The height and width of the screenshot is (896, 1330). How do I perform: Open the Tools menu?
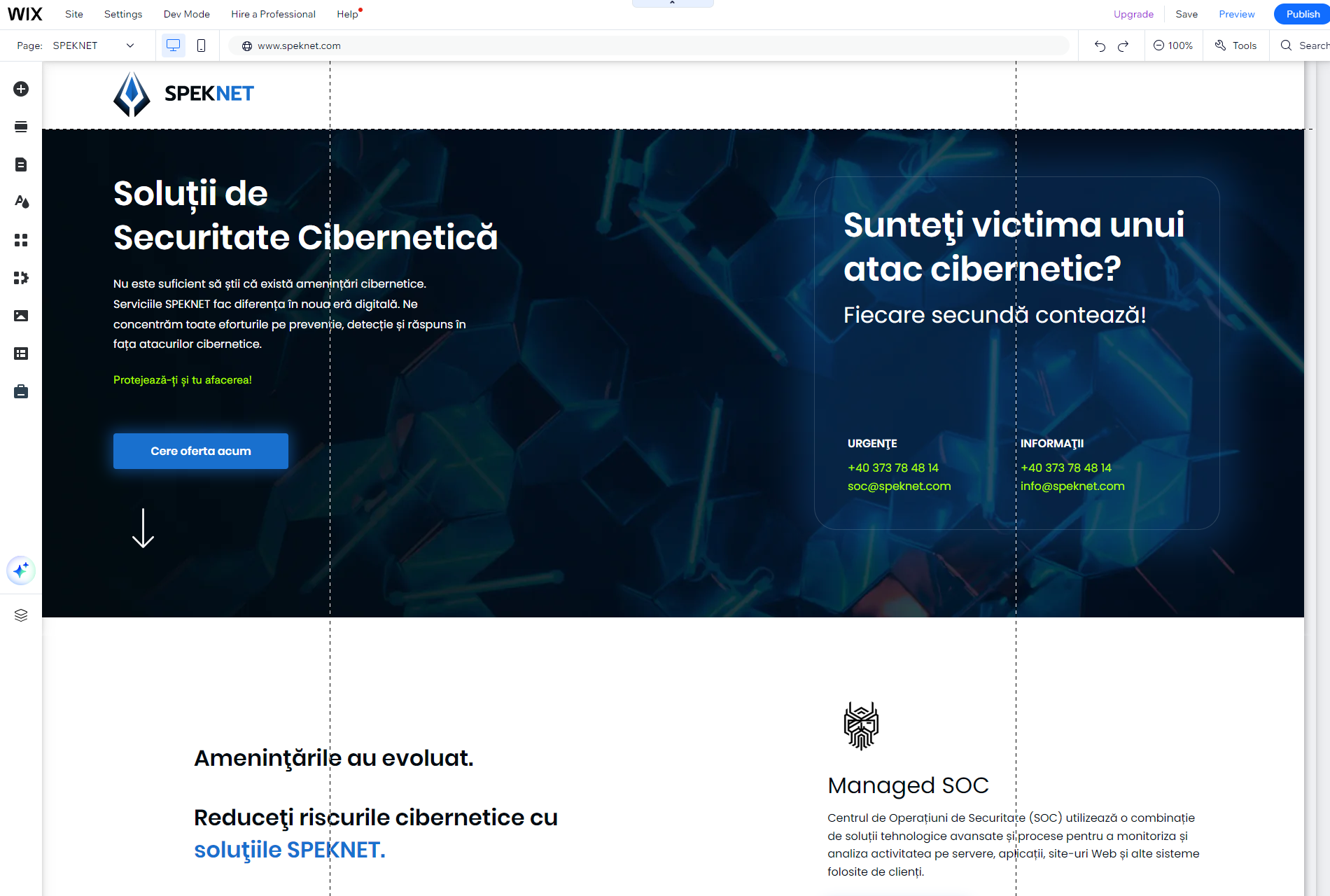(1235, 45)
